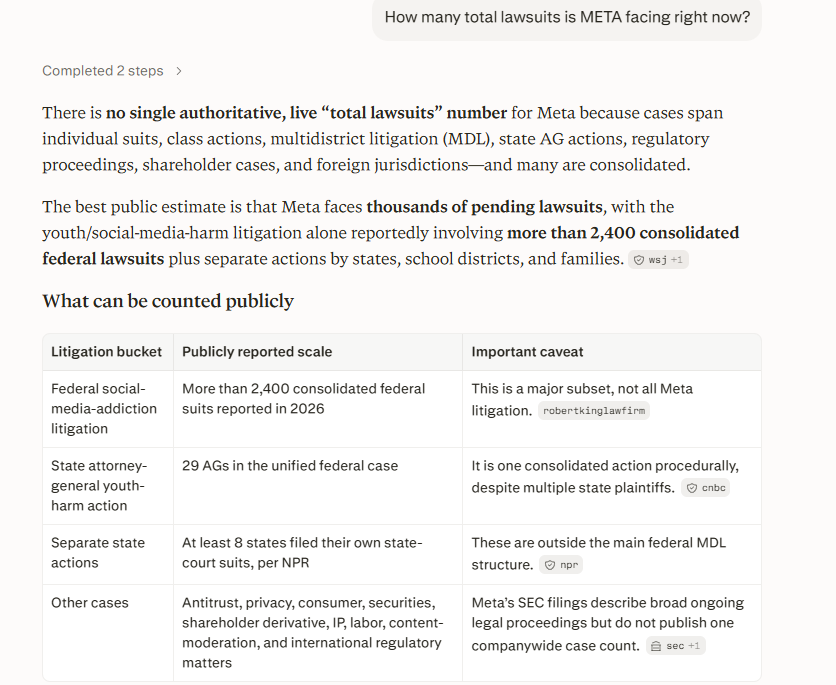
Task: Click the Important caveat column header
Action: (x=527, y=352)
